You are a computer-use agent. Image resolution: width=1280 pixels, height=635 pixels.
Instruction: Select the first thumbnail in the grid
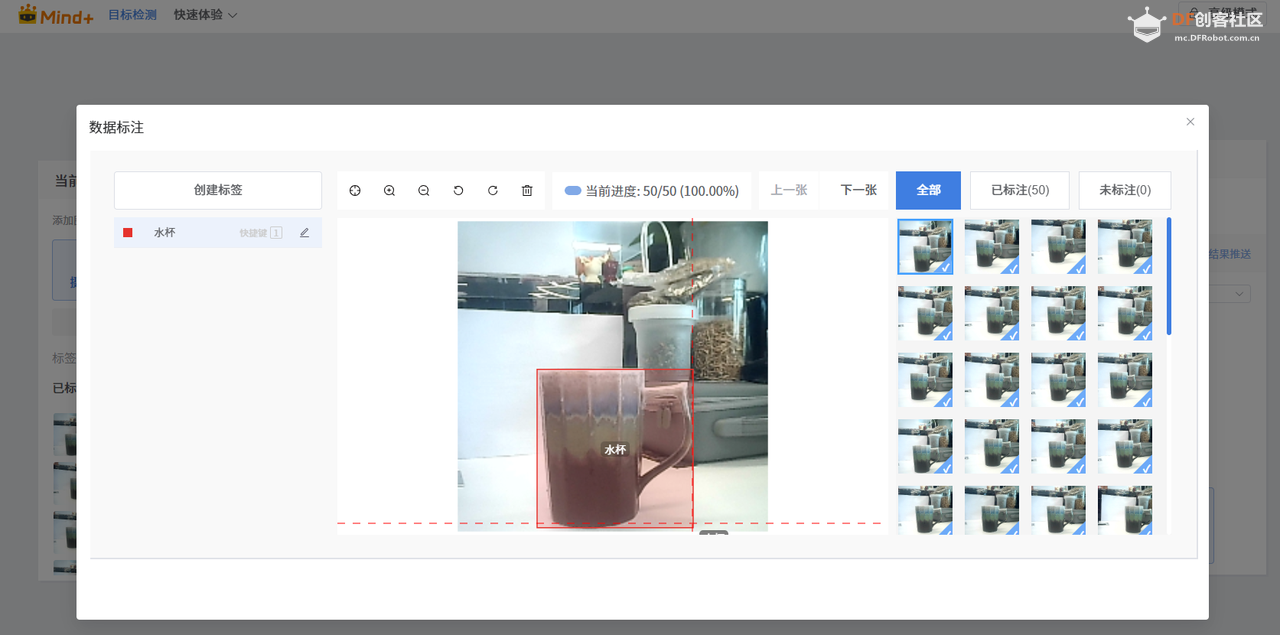[x=925, y=246]
